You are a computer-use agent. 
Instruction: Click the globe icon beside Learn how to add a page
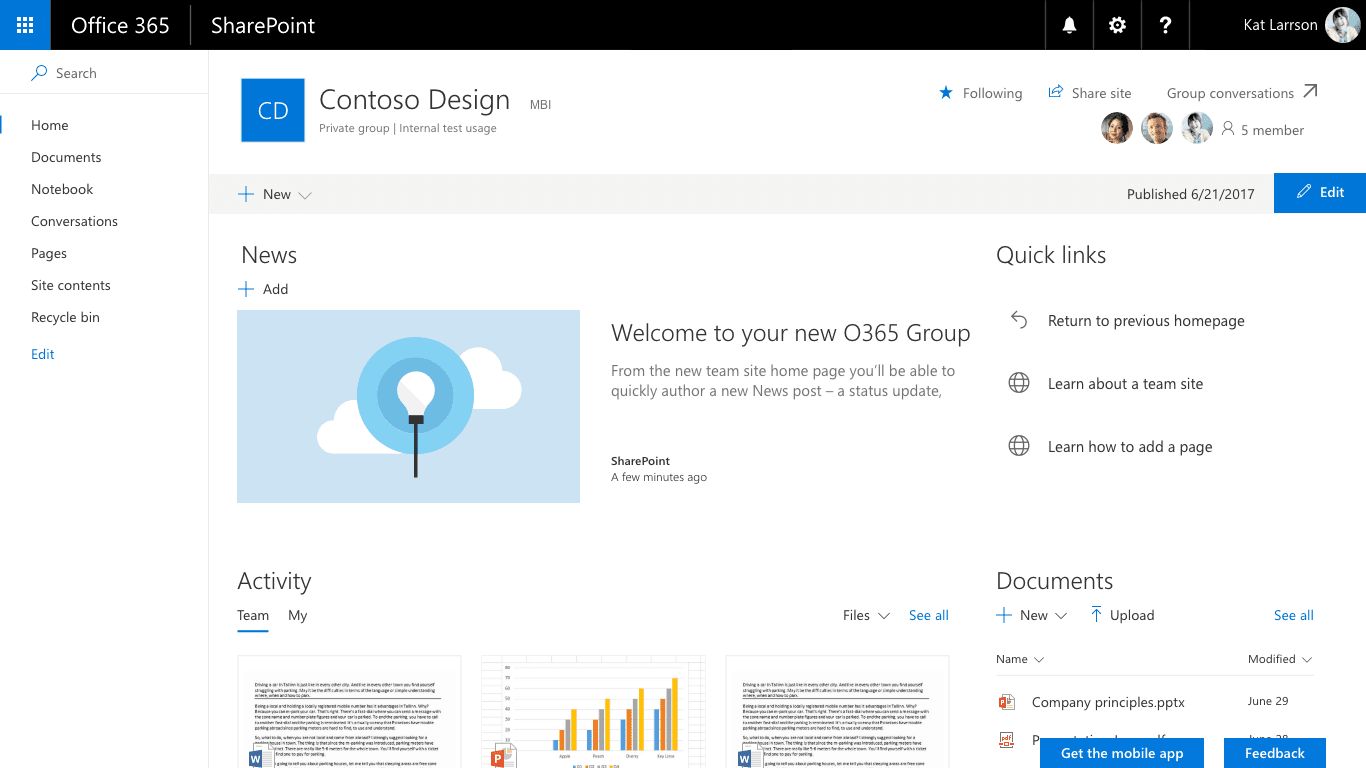[1019, 446]
